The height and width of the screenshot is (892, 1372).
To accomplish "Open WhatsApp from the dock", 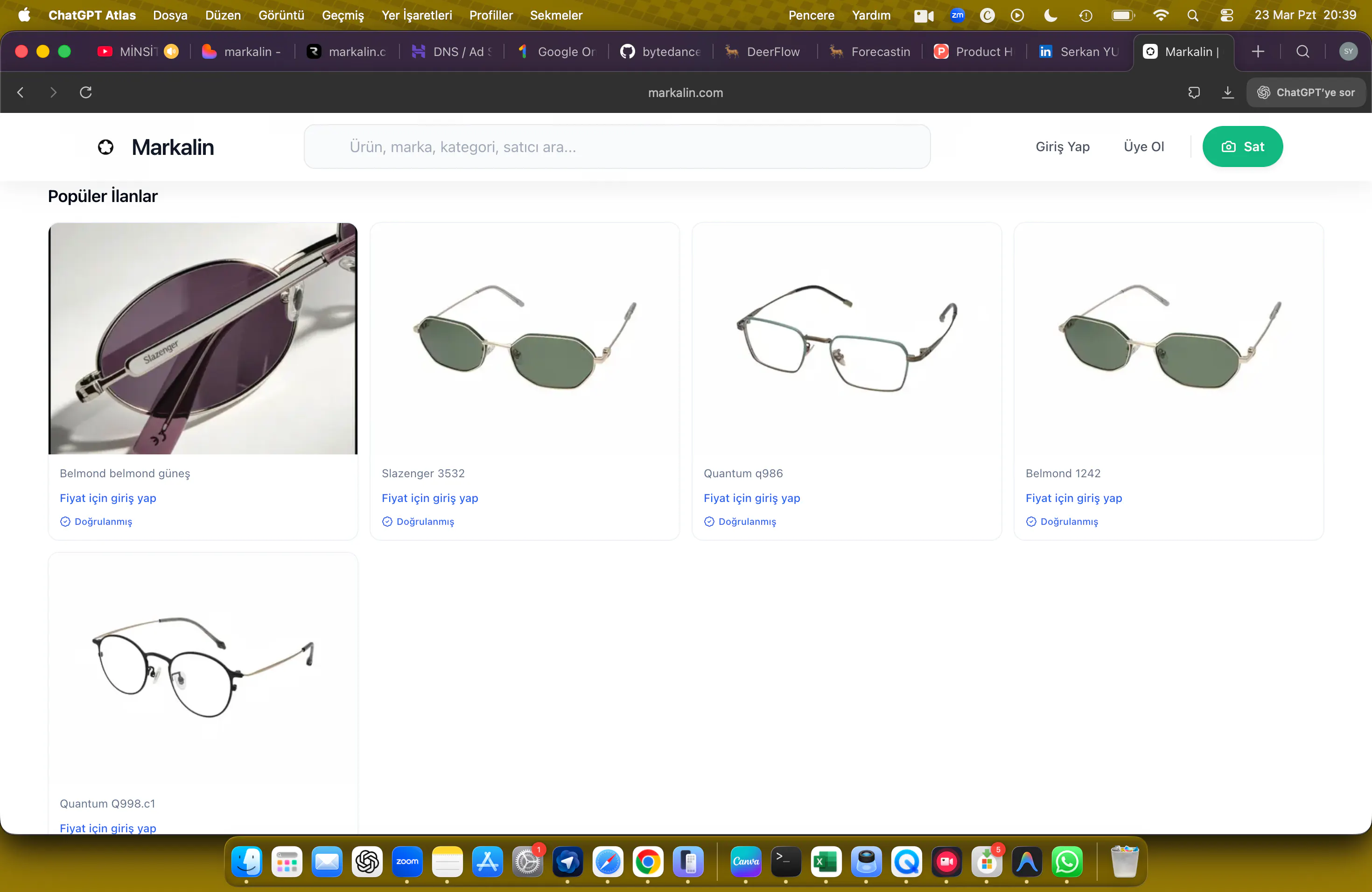I will tap(1067, 862).
